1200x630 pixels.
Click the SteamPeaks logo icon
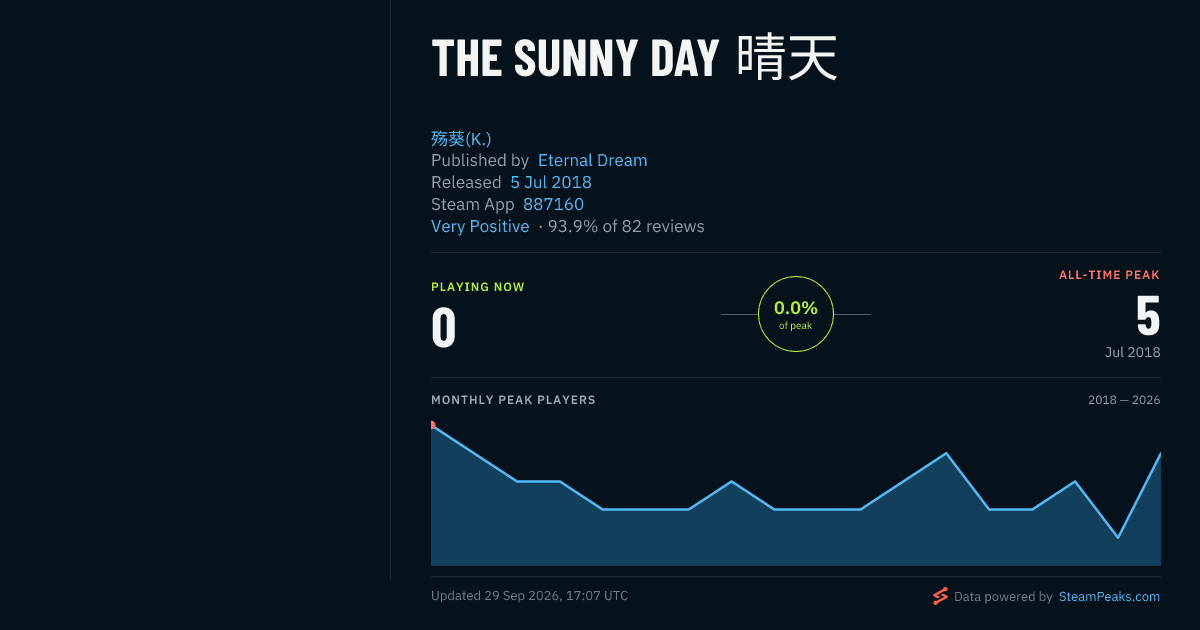tap(940, 596)
